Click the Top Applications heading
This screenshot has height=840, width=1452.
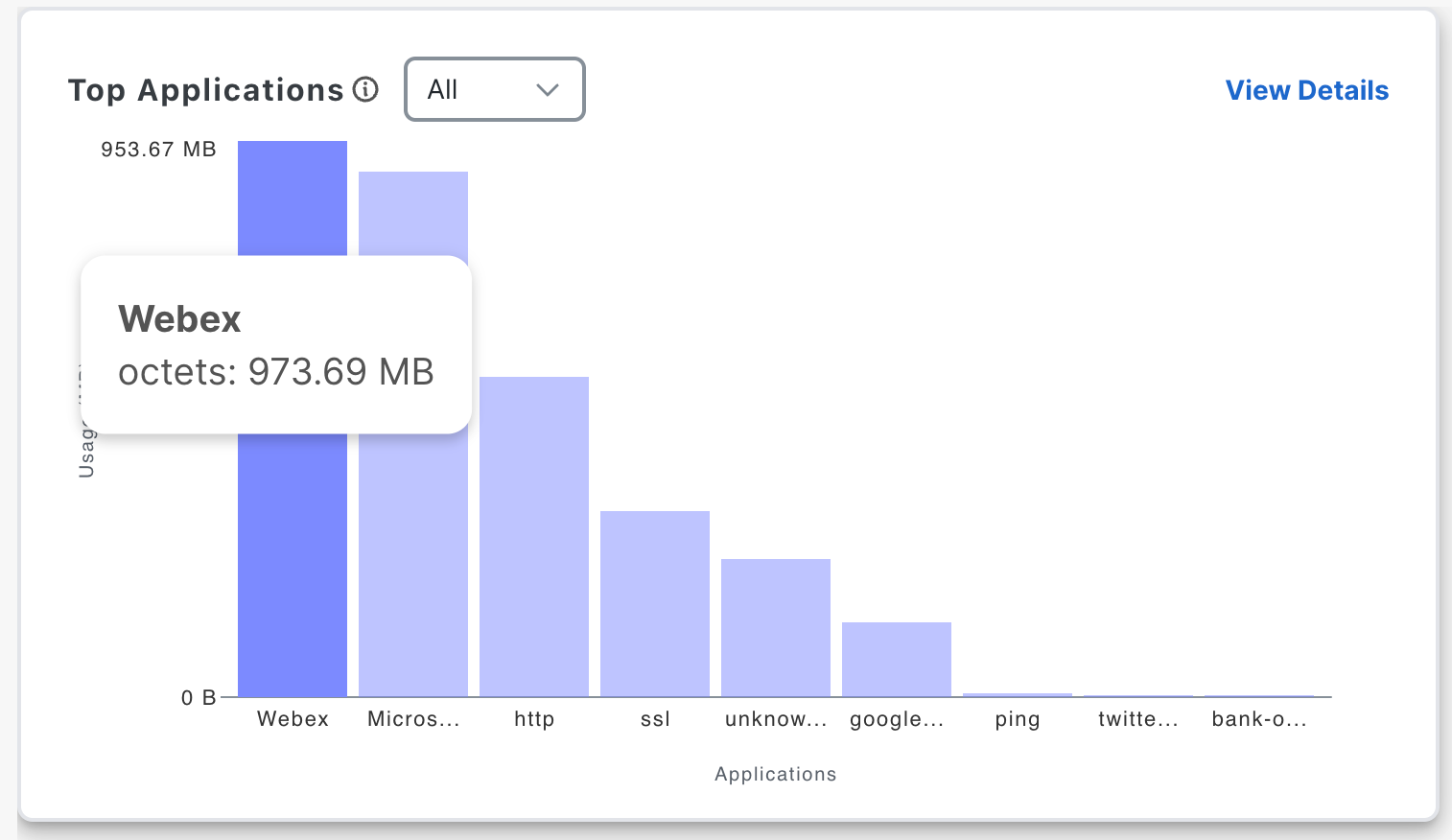[206, 90]
